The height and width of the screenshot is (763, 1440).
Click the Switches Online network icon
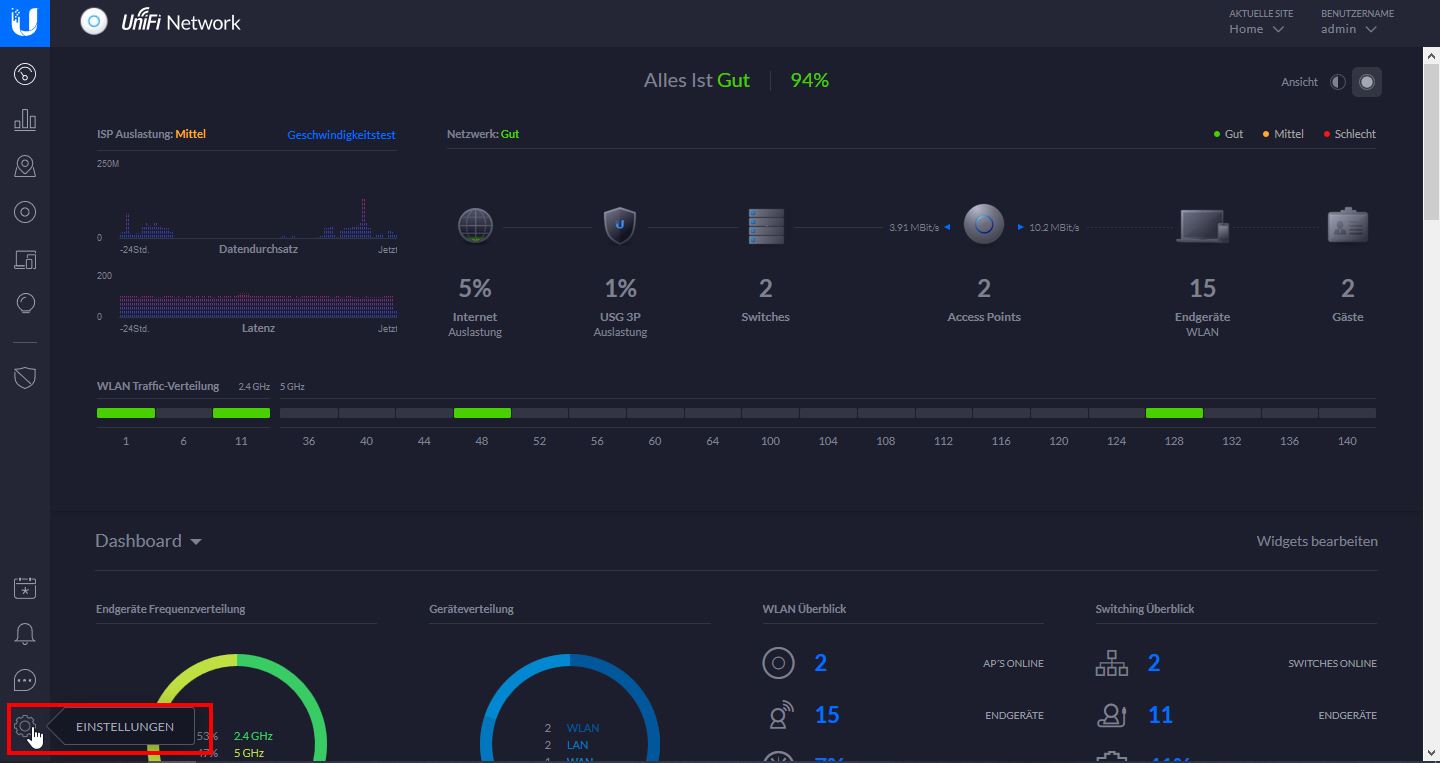pos(1111,663)
